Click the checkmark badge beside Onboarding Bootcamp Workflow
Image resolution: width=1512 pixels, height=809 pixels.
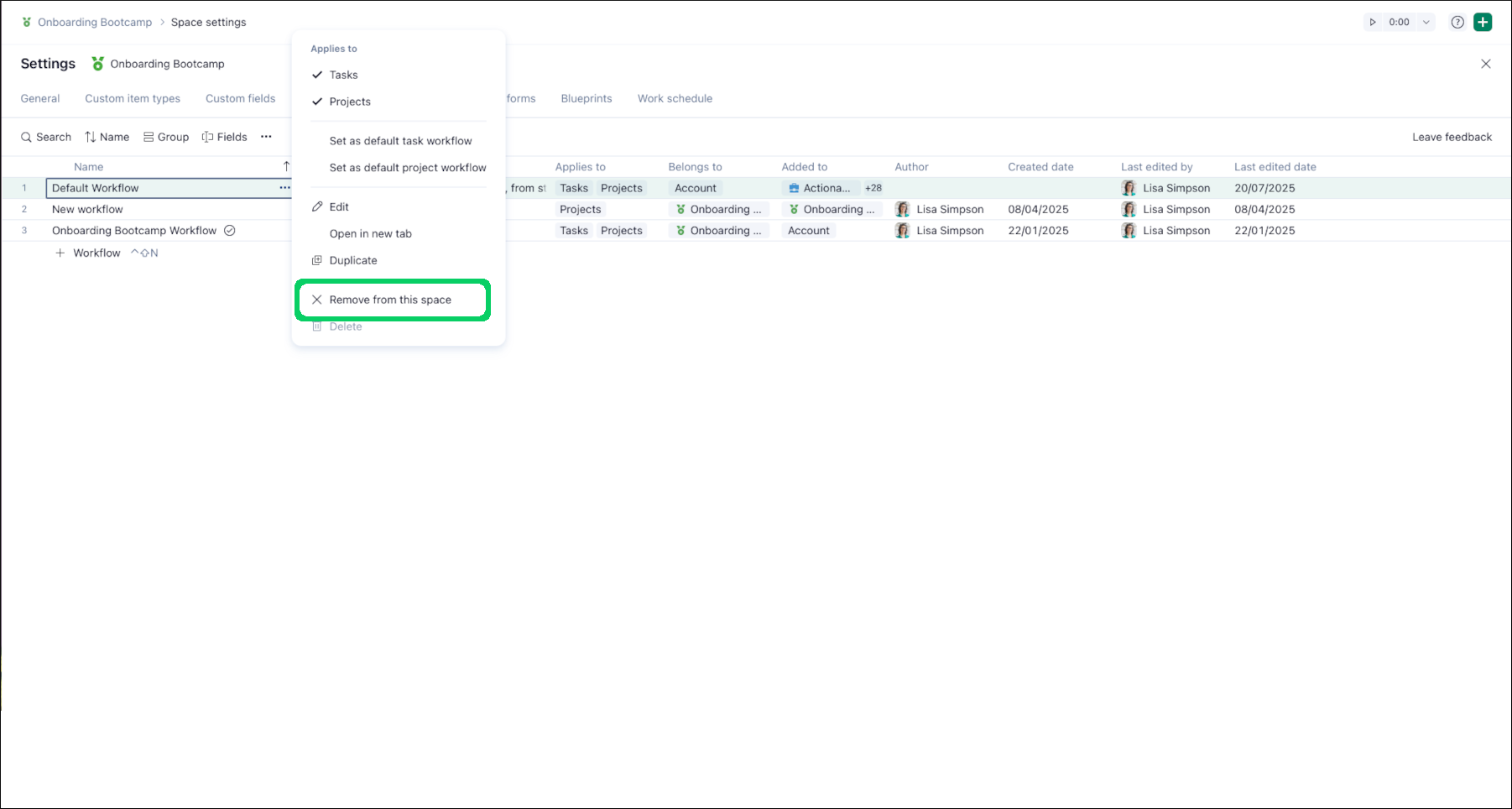pos(230,230)
